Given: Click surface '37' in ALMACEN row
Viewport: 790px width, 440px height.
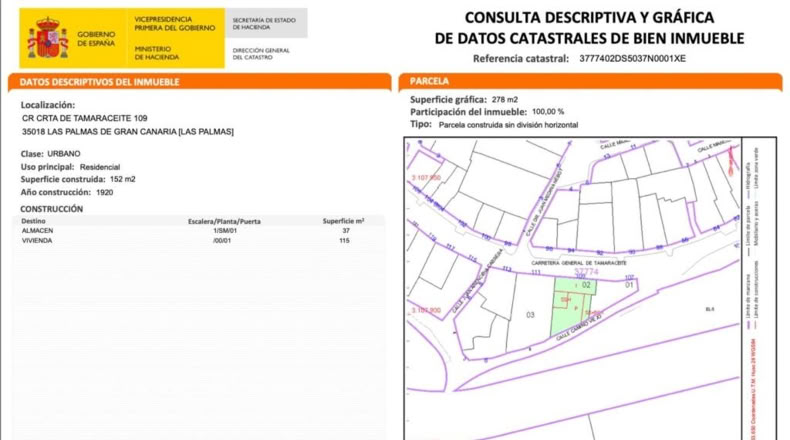Looking at the screenshot, I should 346,230.
